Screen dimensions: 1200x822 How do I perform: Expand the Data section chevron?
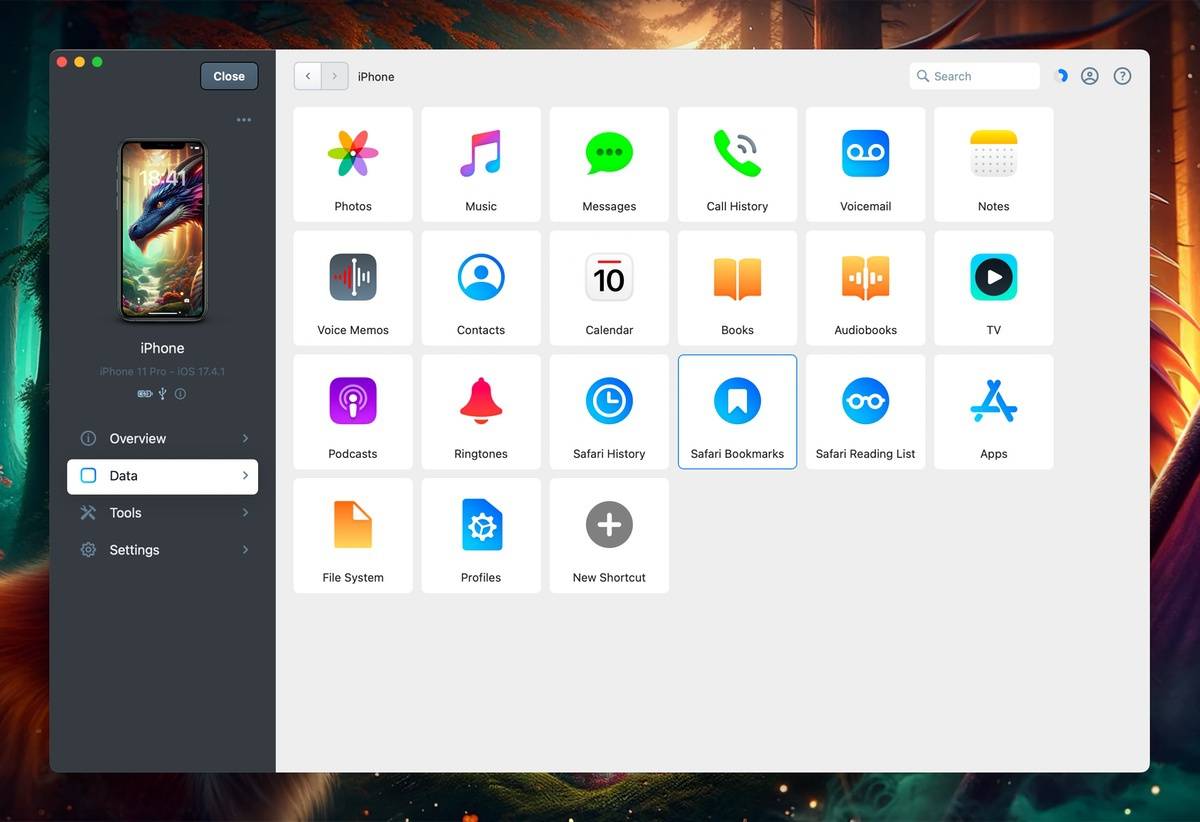click(245, 476)
